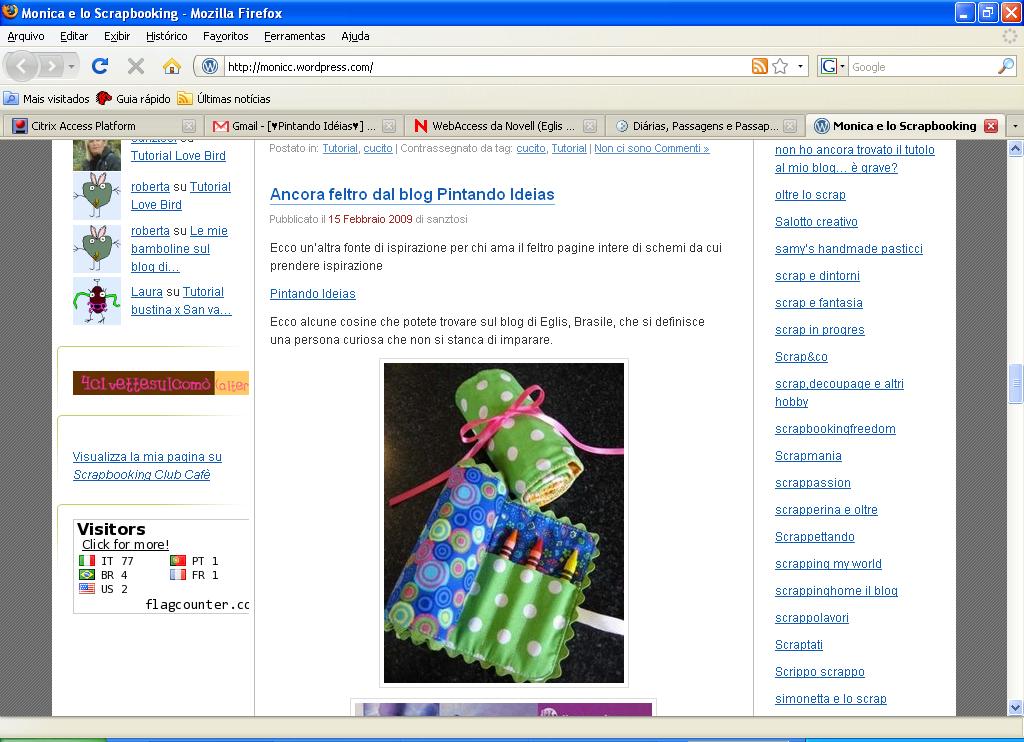Open the oltre lo scrap link
Image resolution: width=1024 pixels, height=742 pixels.
(x=810, y=195)
